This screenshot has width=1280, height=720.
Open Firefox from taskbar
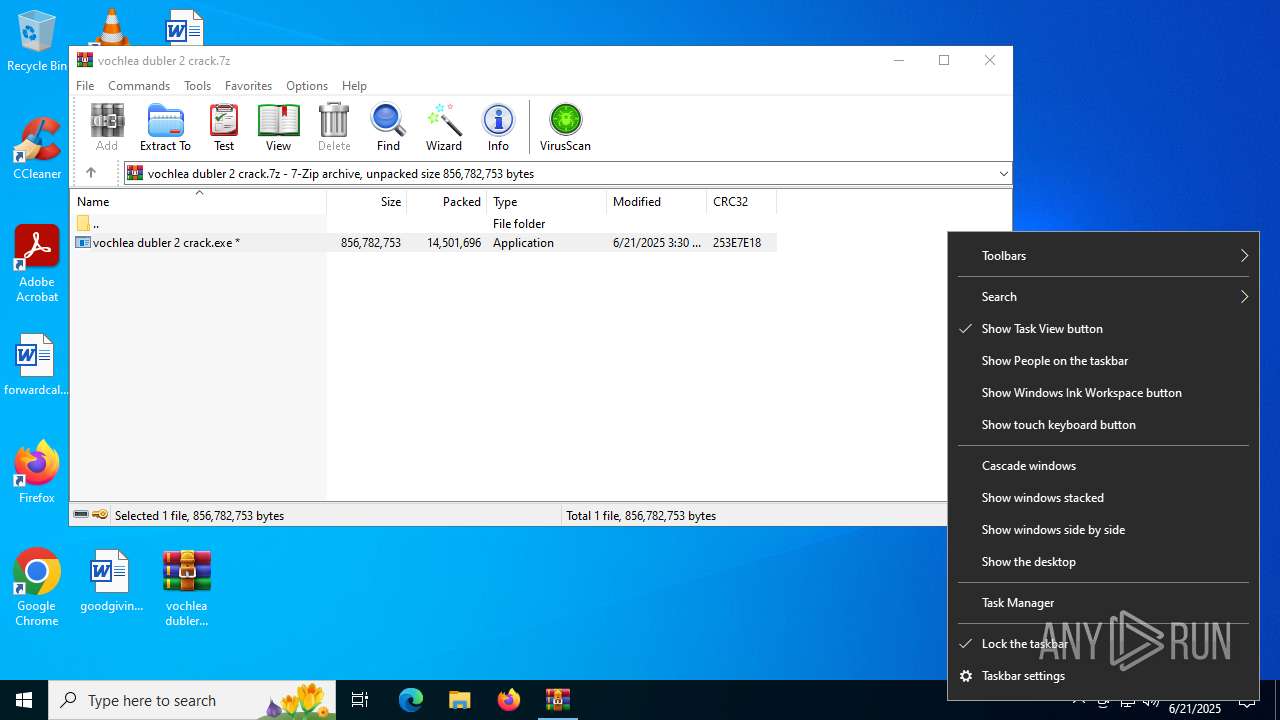tap(509, 700)
